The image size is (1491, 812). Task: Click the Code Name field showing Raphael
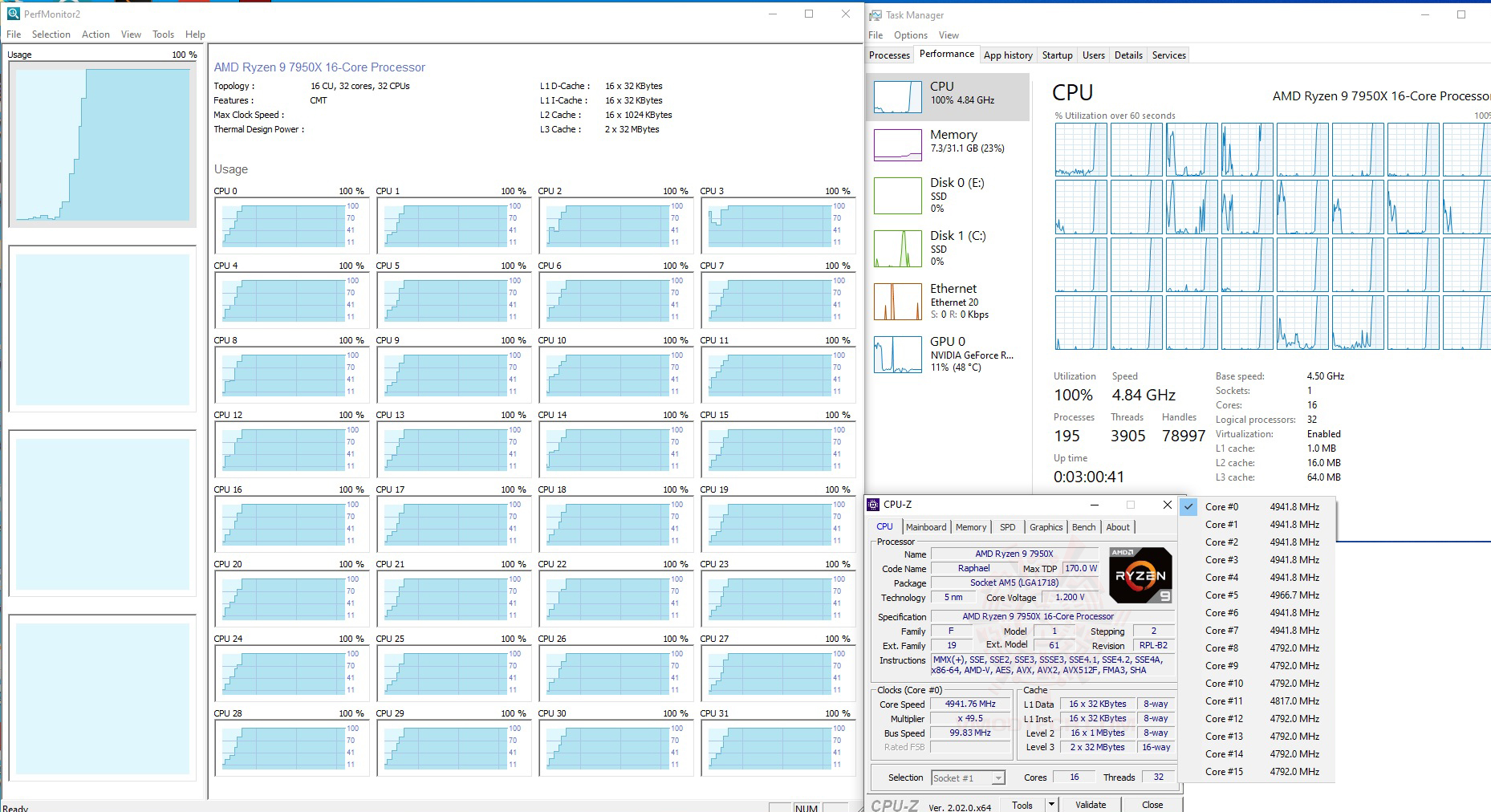point(973,569)
